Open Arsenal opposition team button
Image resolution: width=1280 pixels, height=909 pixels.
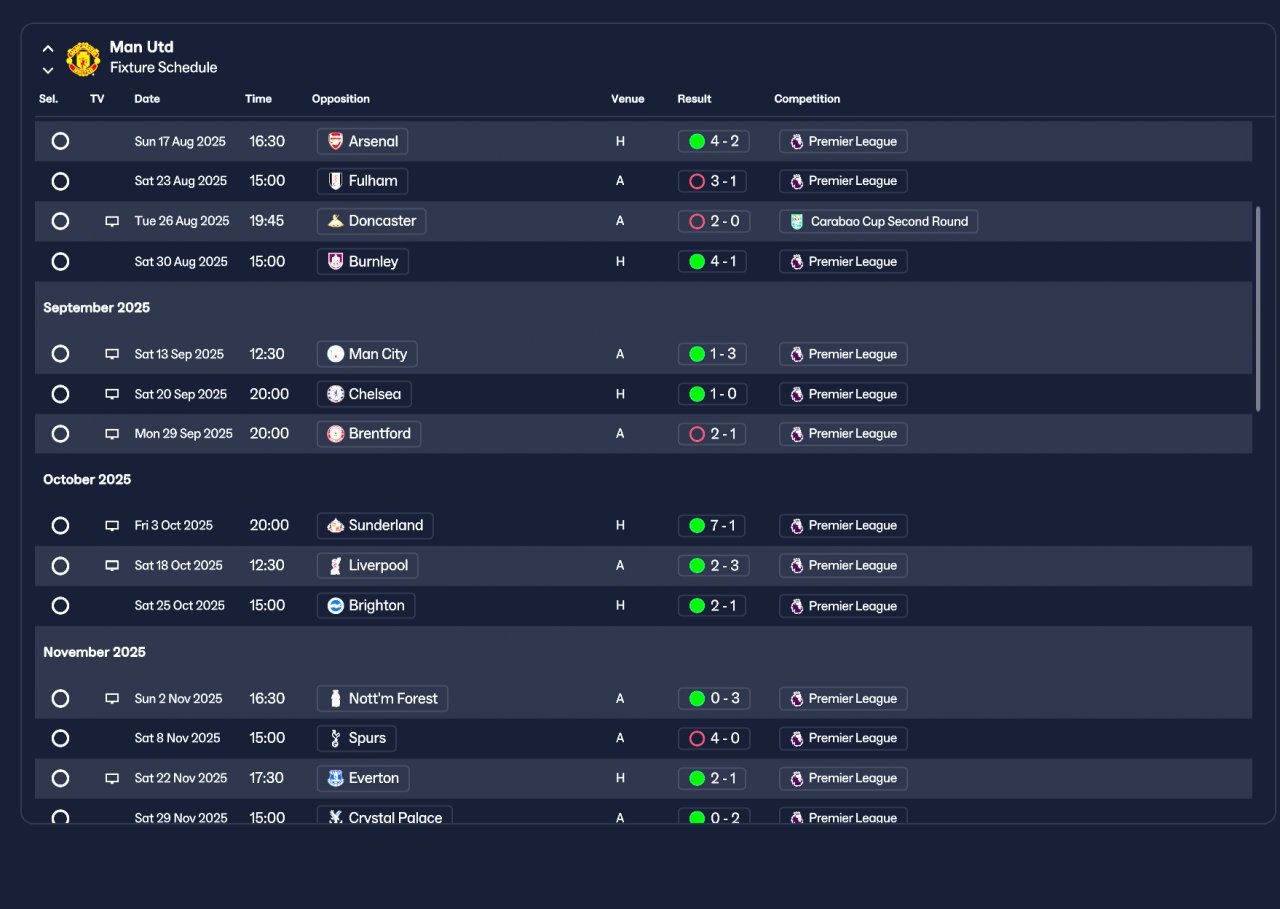pyautogui.click(x=362, y=141)
